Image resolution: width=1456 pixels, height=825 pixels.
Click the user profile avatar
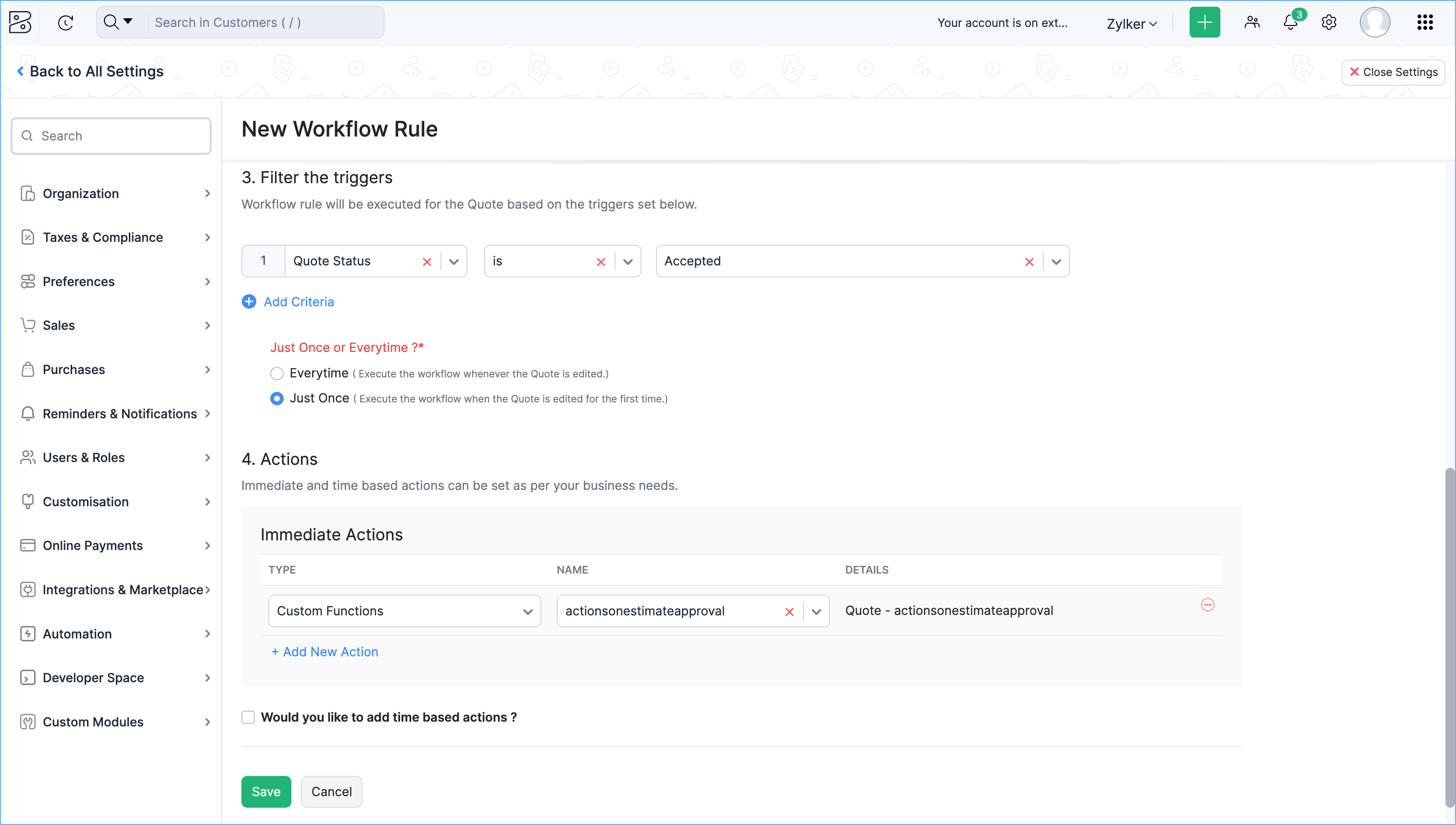(1374, 23)
